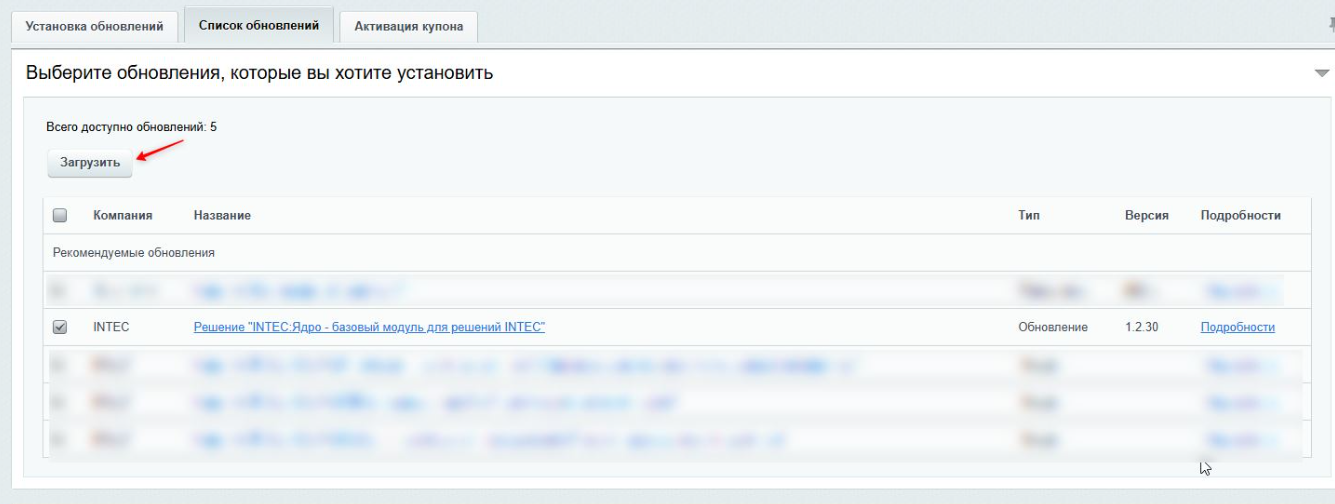Switch to the Установка обновлений tab
The height and width of the screenshot is (504, 1335).
coord(95,26)
